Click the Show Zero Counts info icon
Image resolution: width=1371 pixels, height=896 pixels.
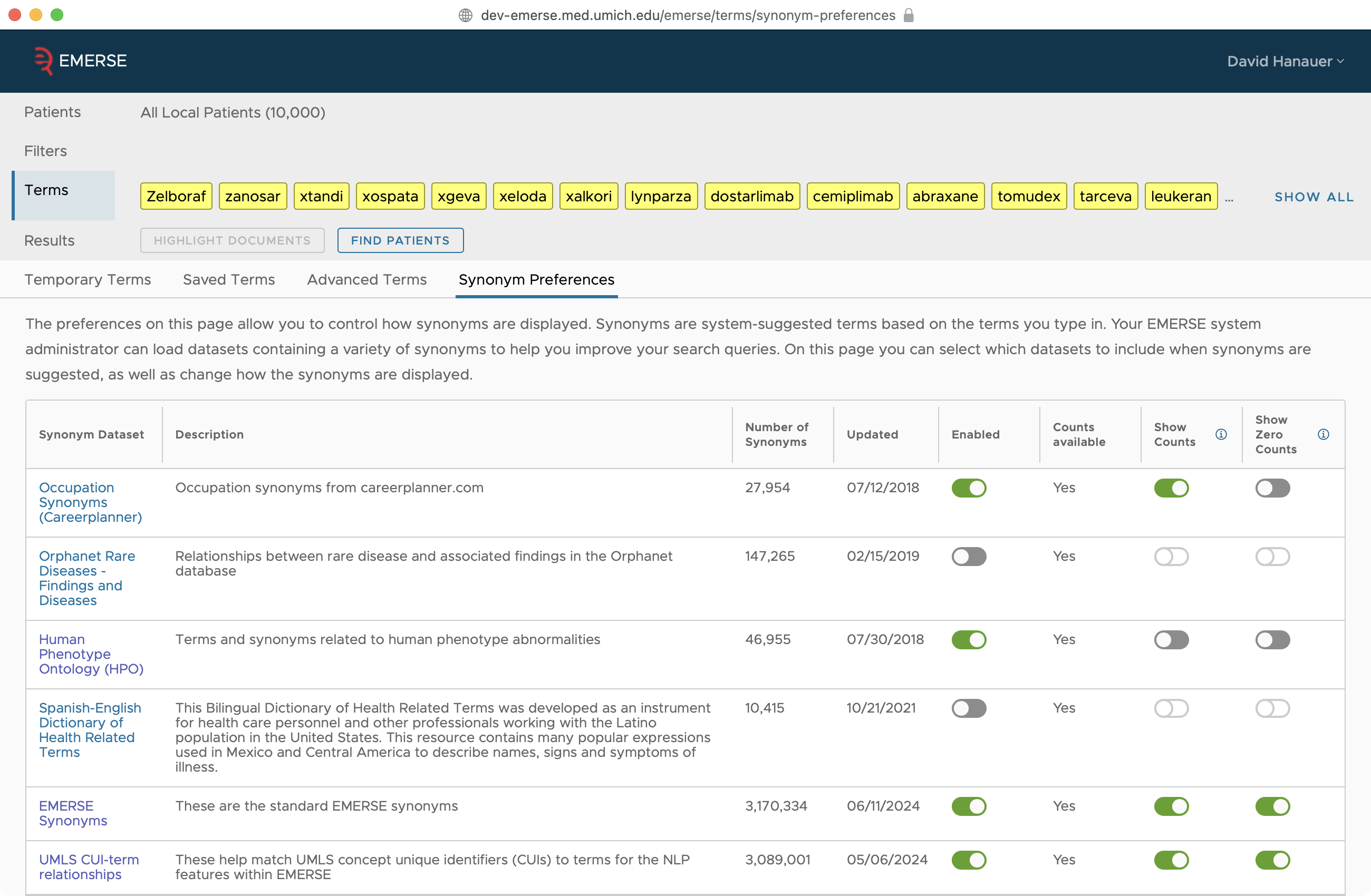coord(1323,434)
